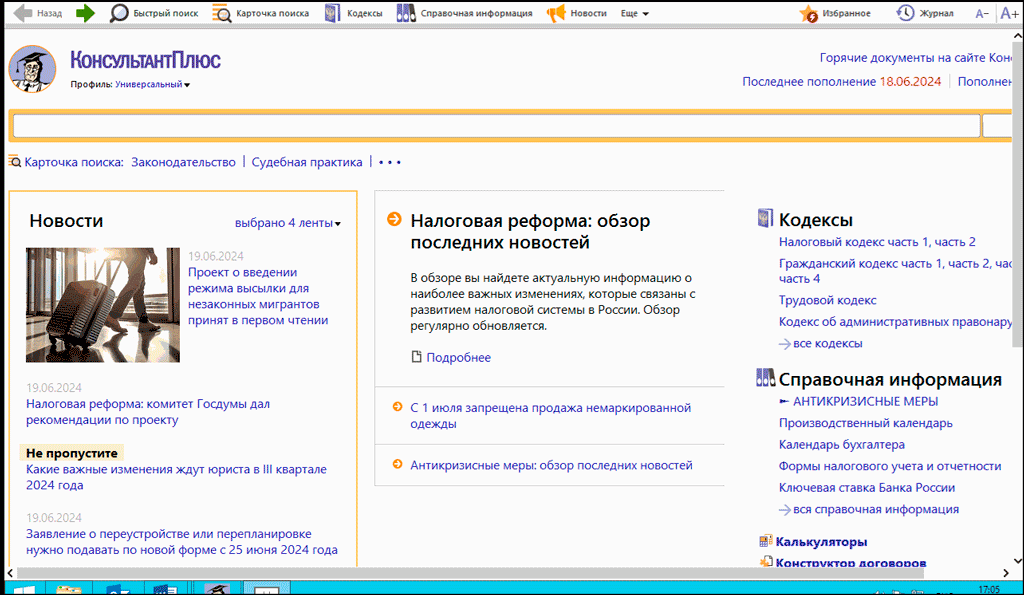Image resolution: width=1024 pixels, height=595 pixels.
Task: Open Справочная информация toolbar icon
Action: click(x=406, y=13)
